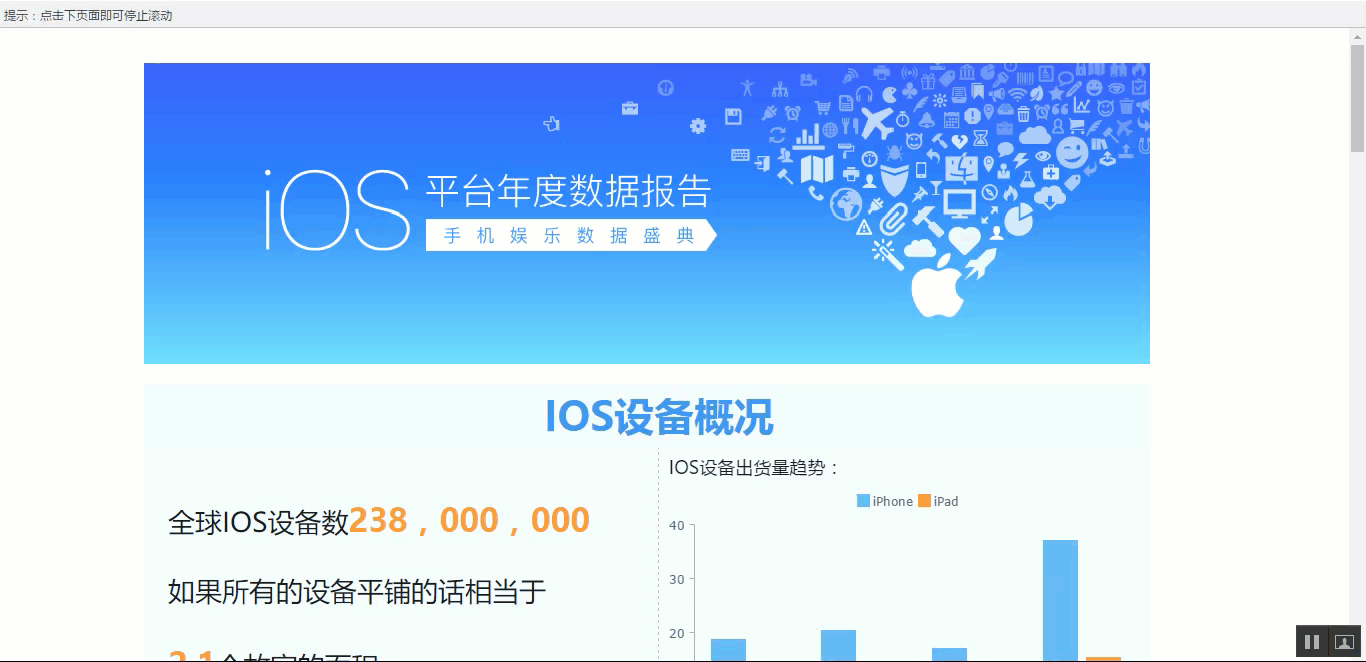Image resolution: width=1366 pixels, height=662 pixels.
Task: Click the hint text "提示:点击下页面即可停止滚动"
Action: (88, 15)
